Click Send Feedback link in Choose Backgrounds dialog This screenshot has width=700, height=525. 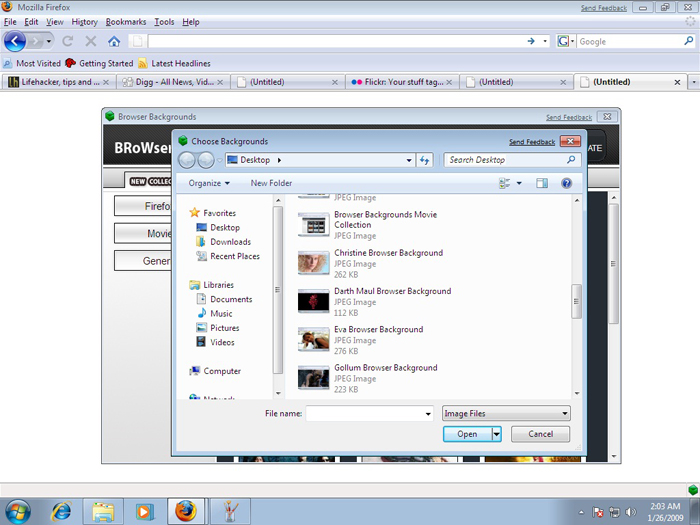point(532,142)
